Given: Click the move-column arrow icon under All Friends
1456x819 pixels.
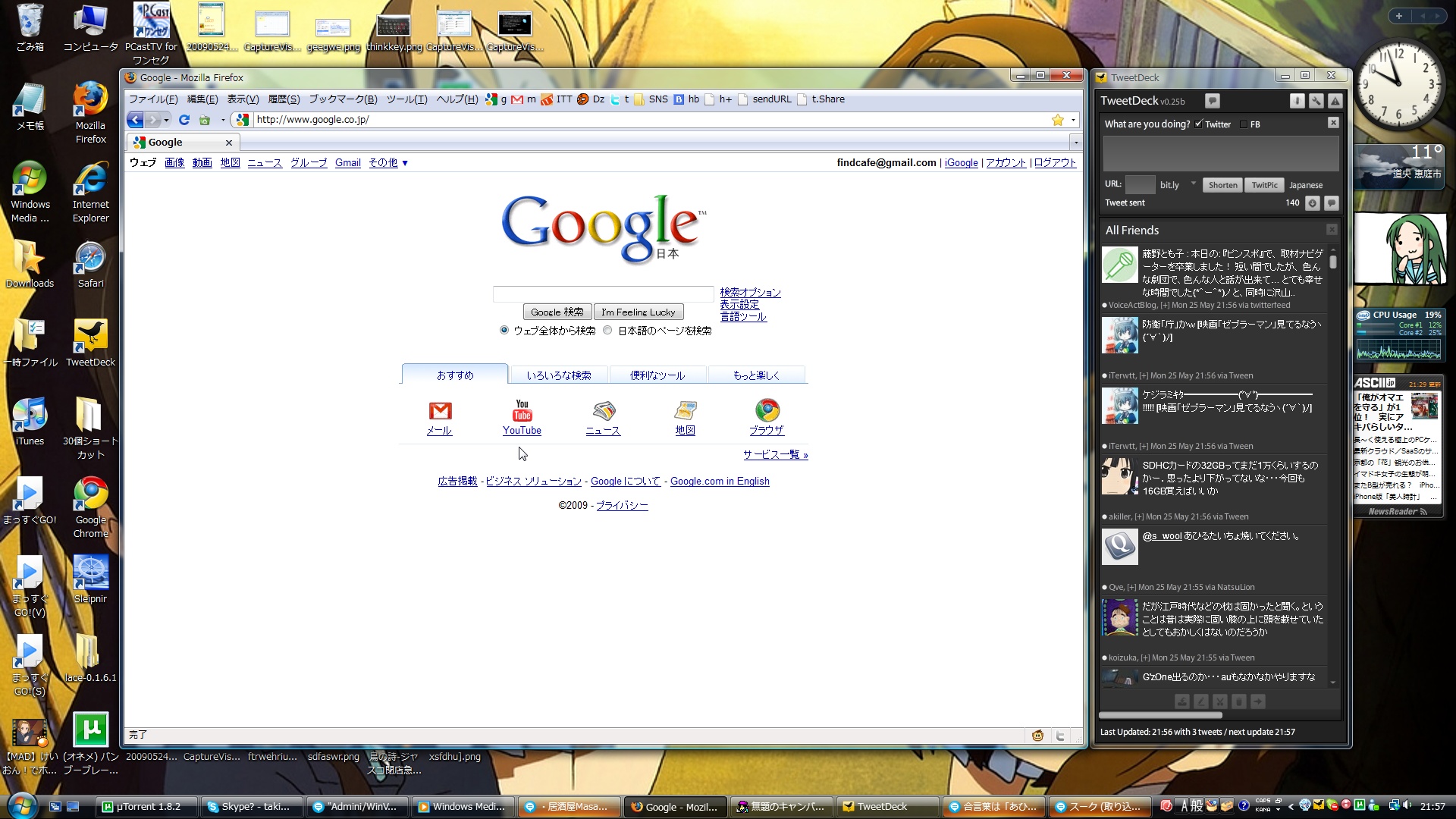Looking at the screenshot, I should tap(1258, 701).
